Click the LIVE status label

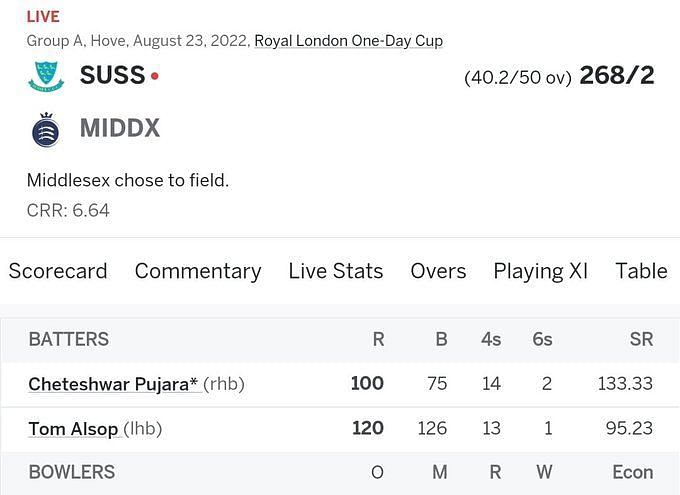[x=43, y=16]
